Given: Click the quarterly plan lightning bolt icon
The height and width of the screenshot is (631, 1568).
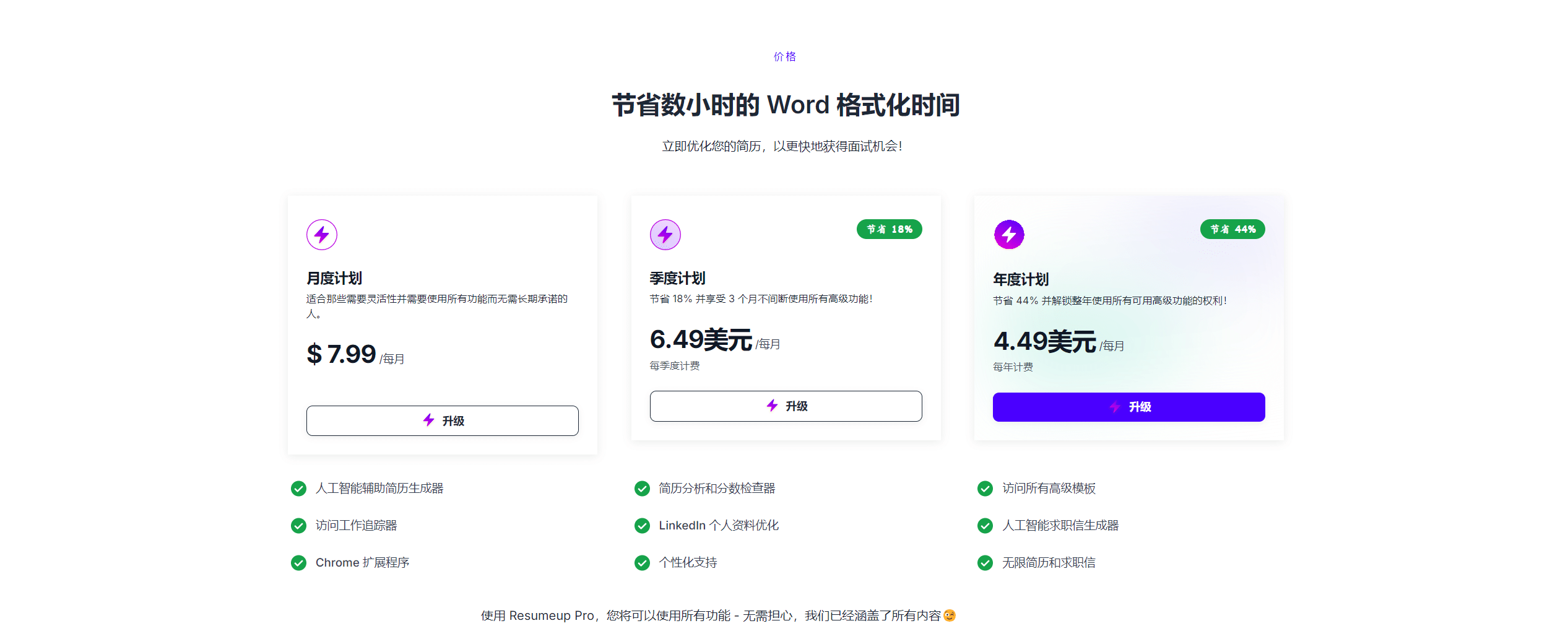Looking at the screenshot, I should [x=665, y=235].
